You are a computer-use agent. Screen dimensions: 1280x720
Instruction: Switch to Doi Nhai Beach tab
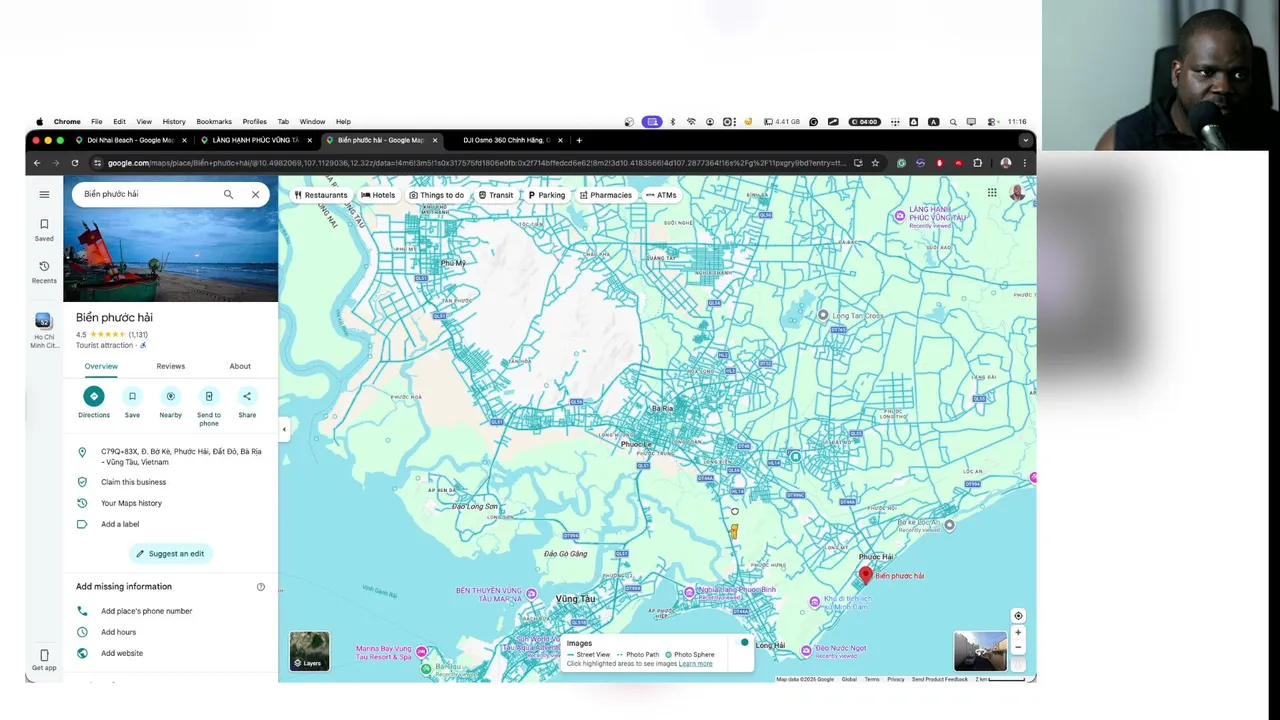coord(130,140)
